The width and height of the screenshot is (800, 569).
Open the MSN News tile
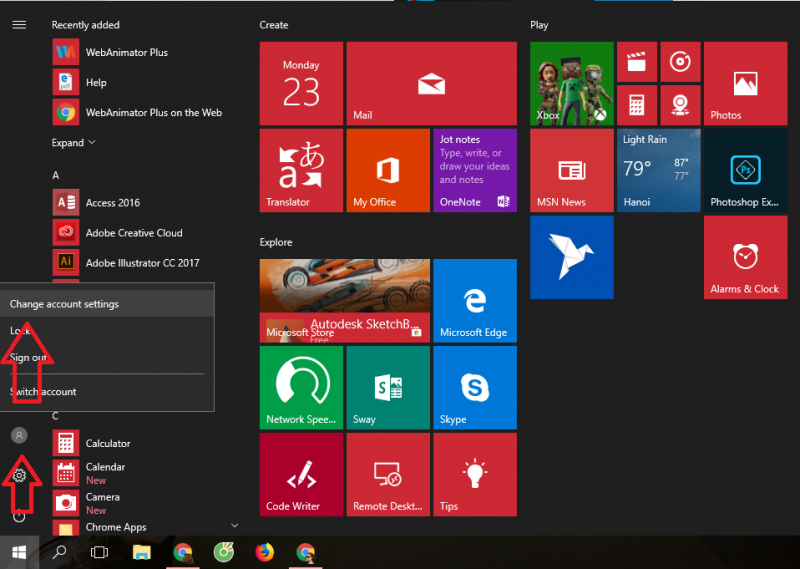tap(571, 170)
